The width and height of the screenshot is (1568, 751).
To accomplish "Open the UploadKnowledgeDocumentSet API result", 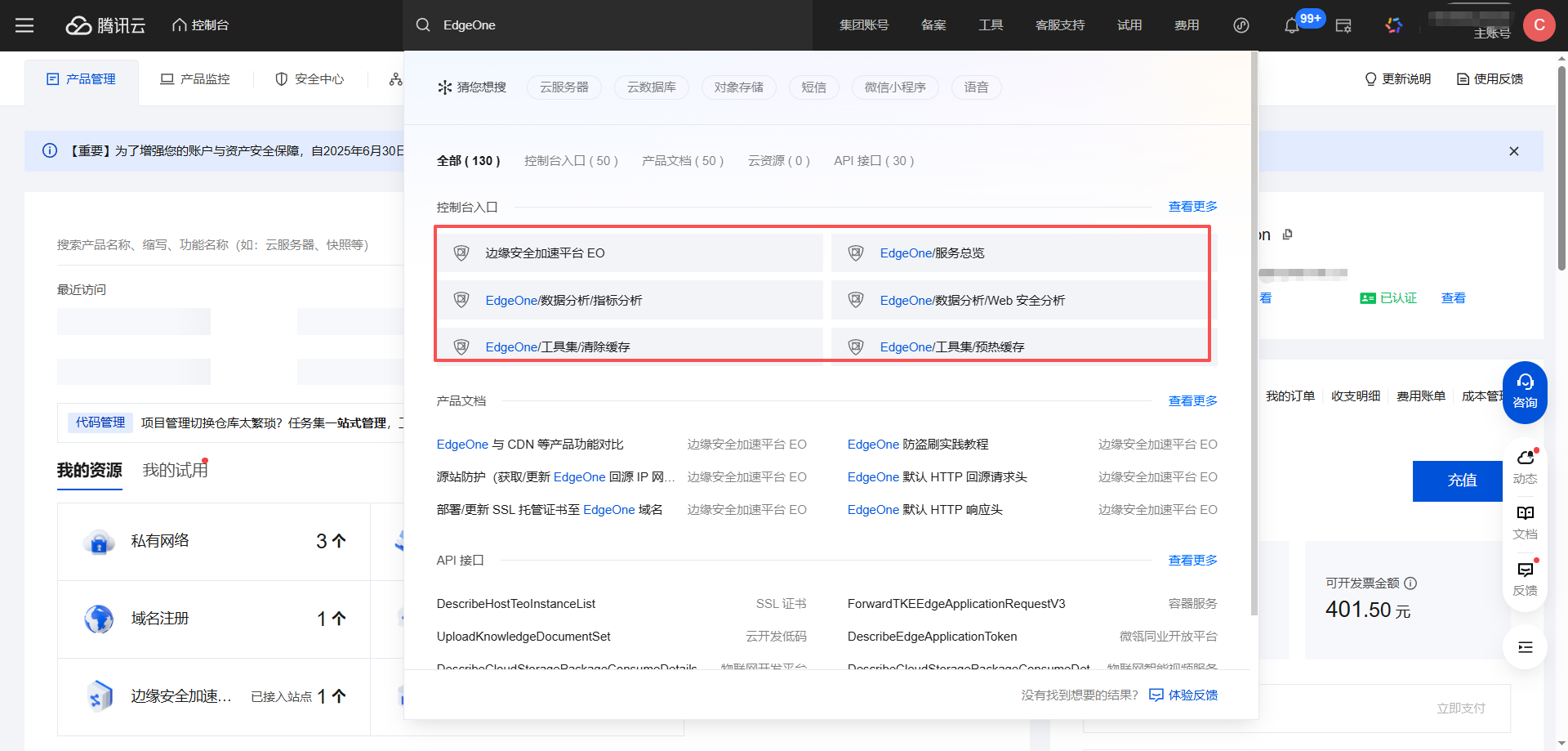I will point(523,637).
